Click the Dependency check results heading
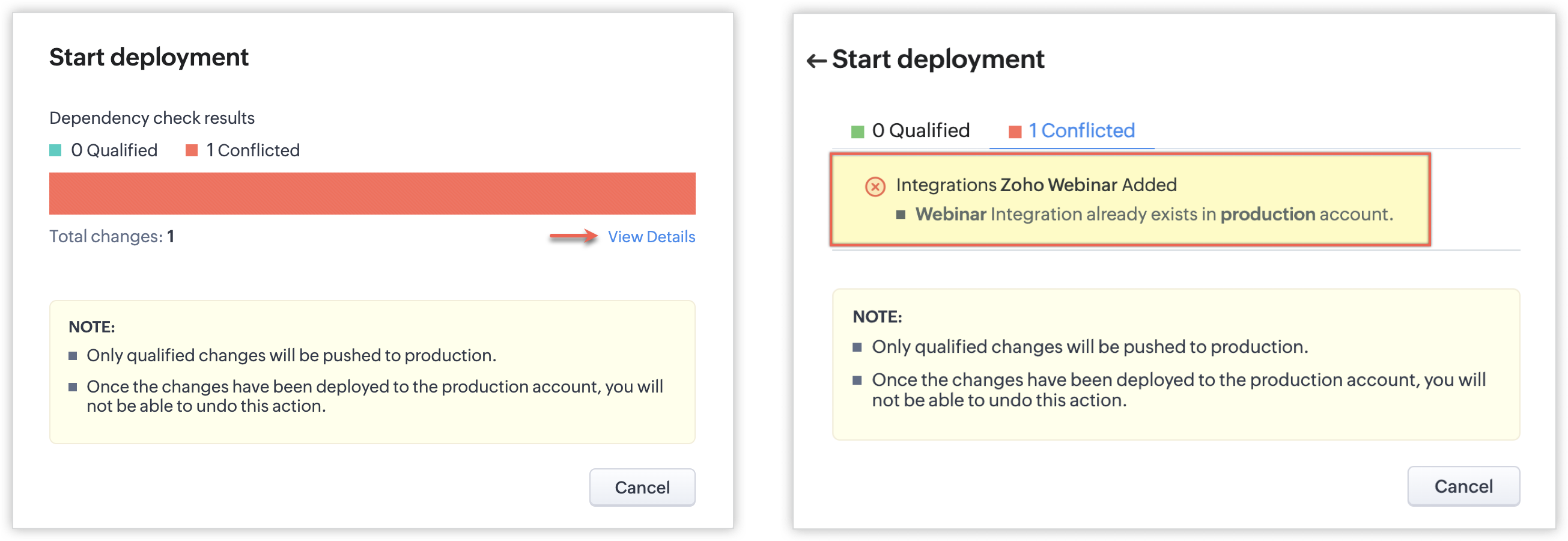The image size is (1568, 541). pos(151,118)
